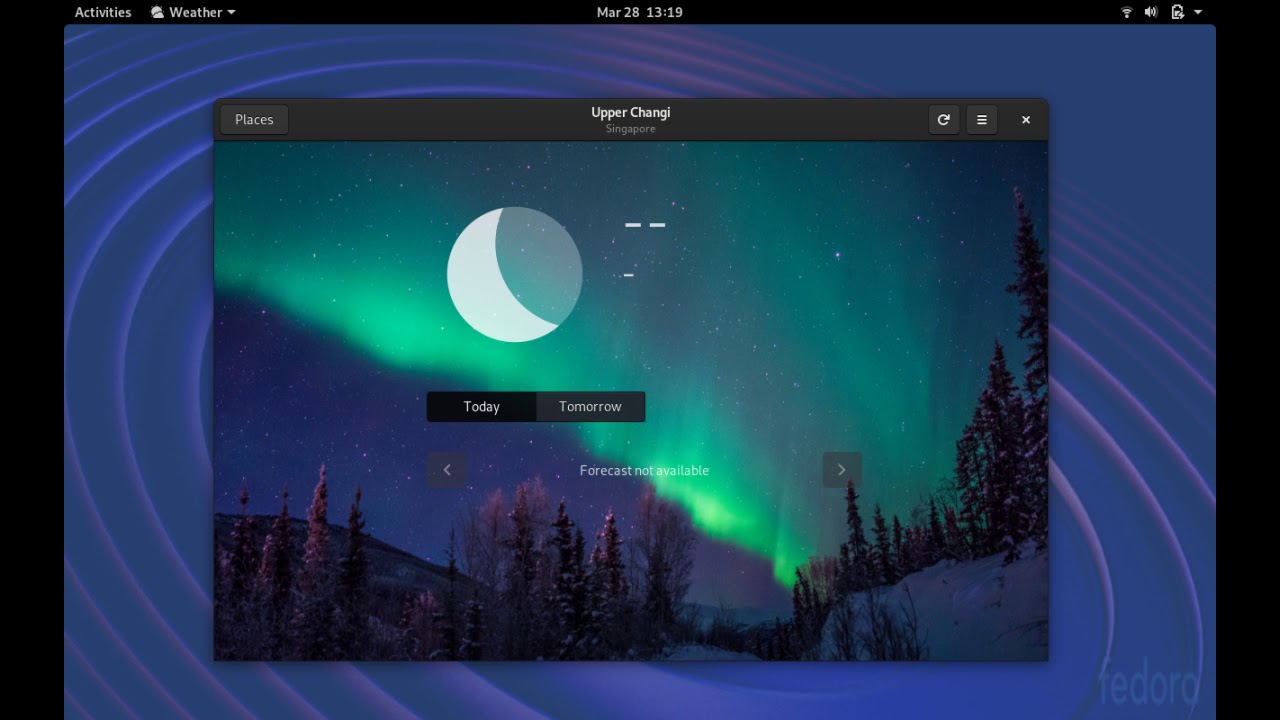Refresh the weather with the reload icon
The height and width of the screenshot is (720, 1280).
(943, 120)
